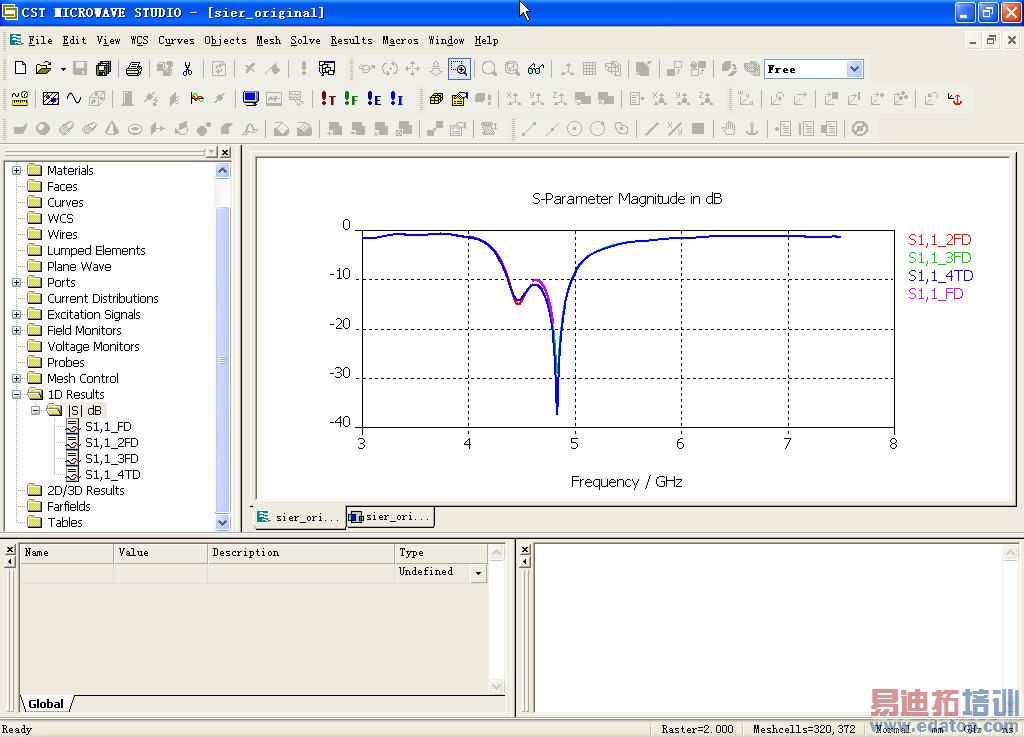The image size is (1024, 737).
Task: Launch the Frequency domain solver (!F)
Action: [x=351, y=99]
